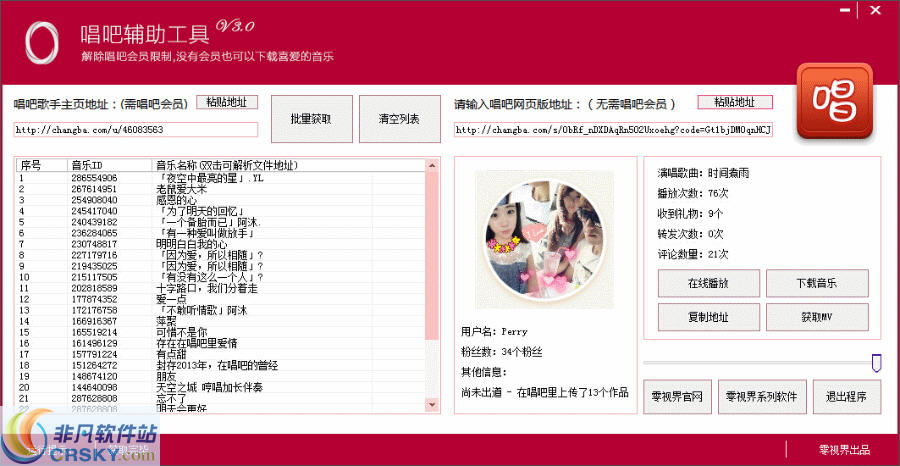Click the 在线播放 button
The width and height of the screenshot is (900, 466).
709,283
